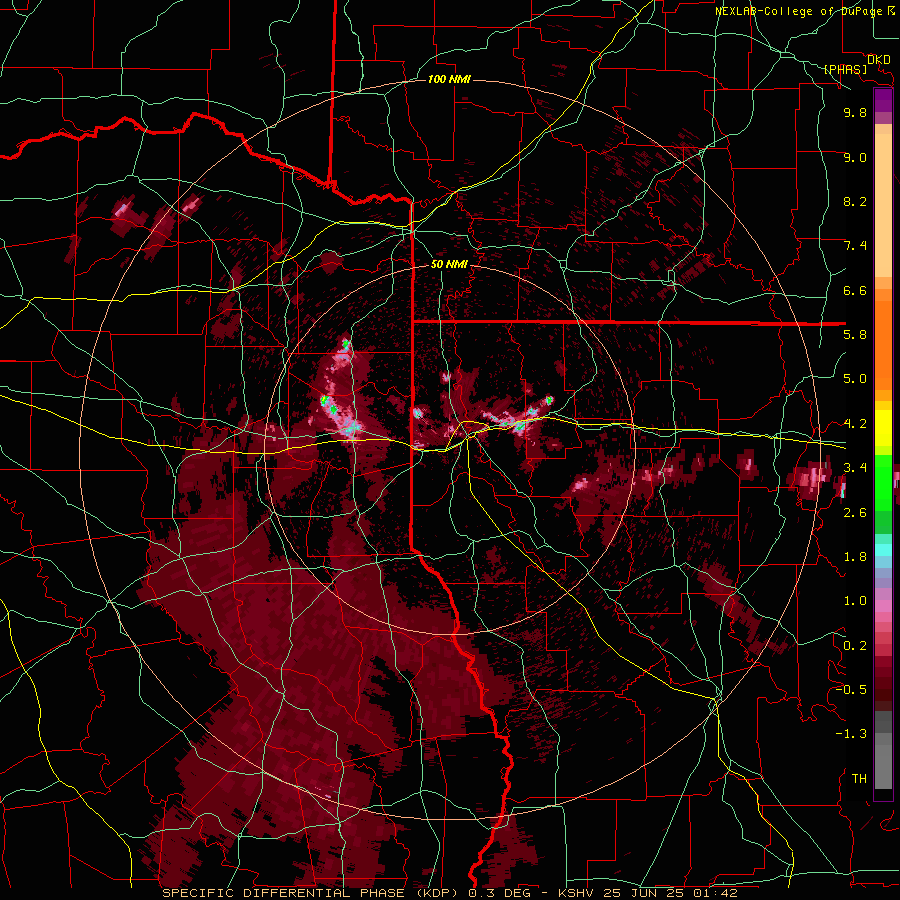Click the 50 NMI range ring label
The width and height of the screenshot is (900, 900).
(449, 264)
